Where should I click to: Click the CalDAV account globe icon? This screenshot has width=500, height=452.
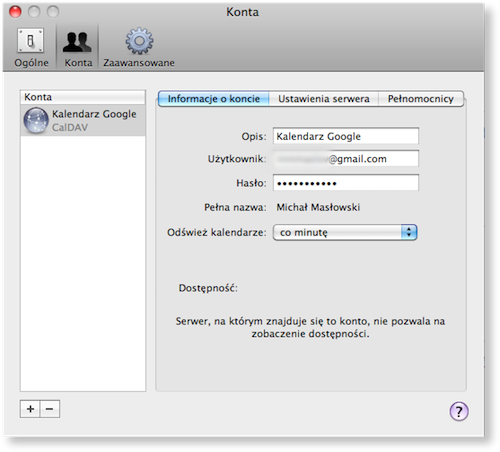pyautogui.click(x=36, y=120)
